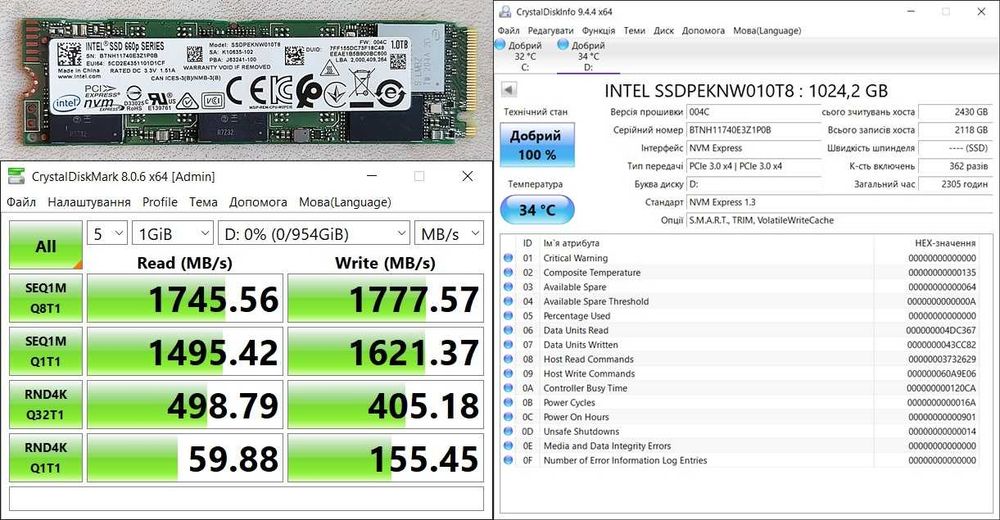Click the Power On Hours hex value 901
Screen dimensions: 1000x520
(x=942, y=417)
